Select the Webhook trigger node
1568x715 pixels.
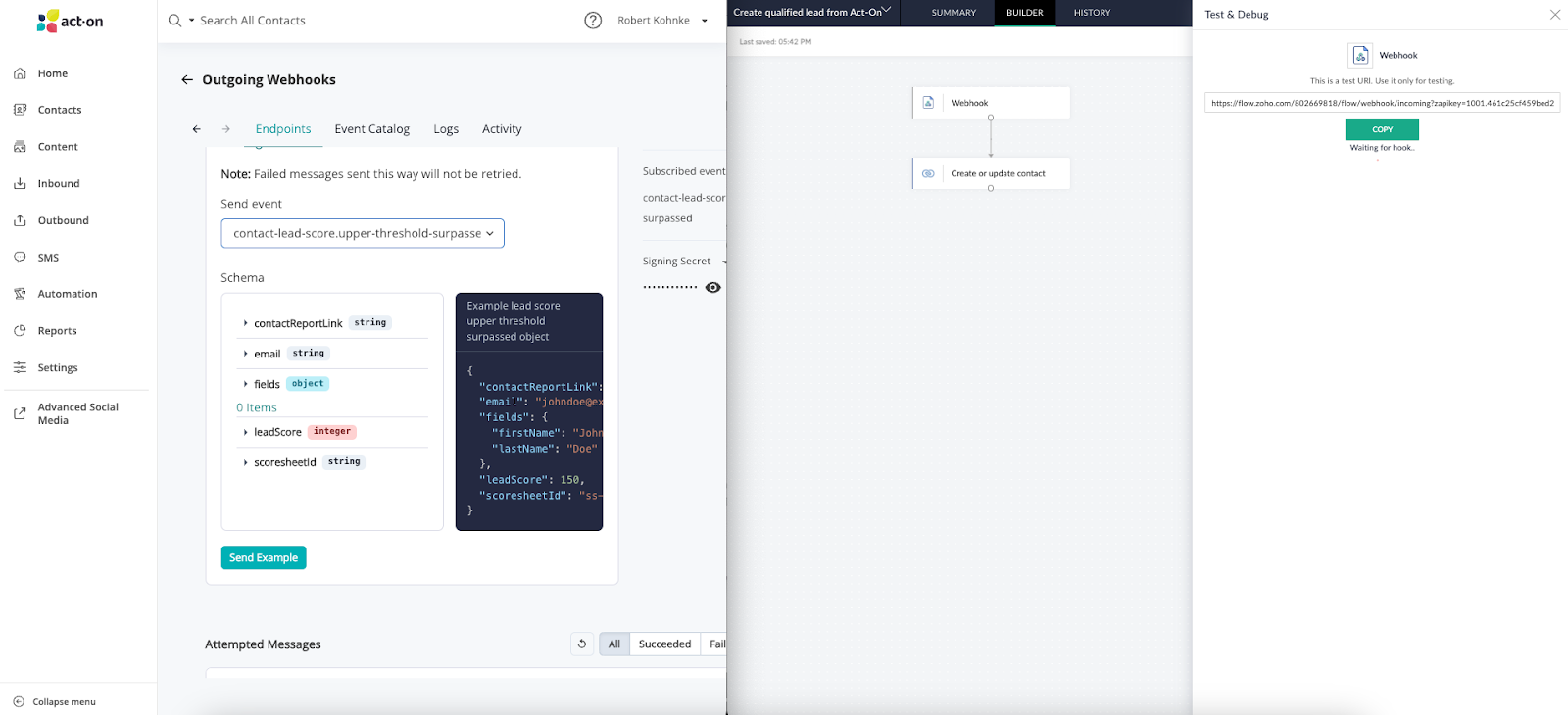click(x=991, y=103)
